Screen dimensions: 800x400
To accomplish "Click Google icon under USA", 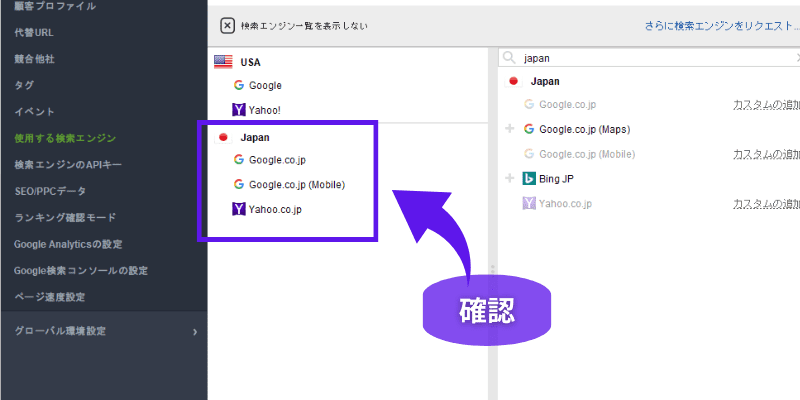I will (238, 85).
